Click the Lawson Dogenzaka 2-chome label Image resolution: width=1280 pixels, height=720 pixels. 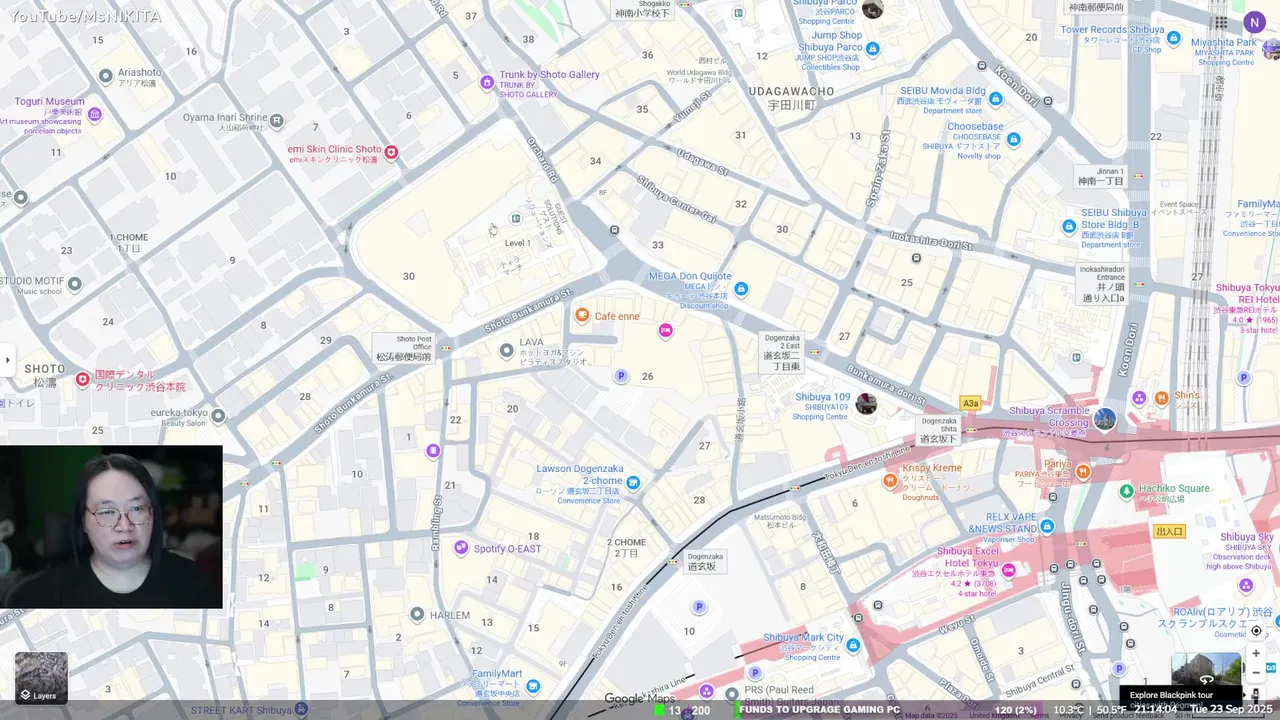580,475
